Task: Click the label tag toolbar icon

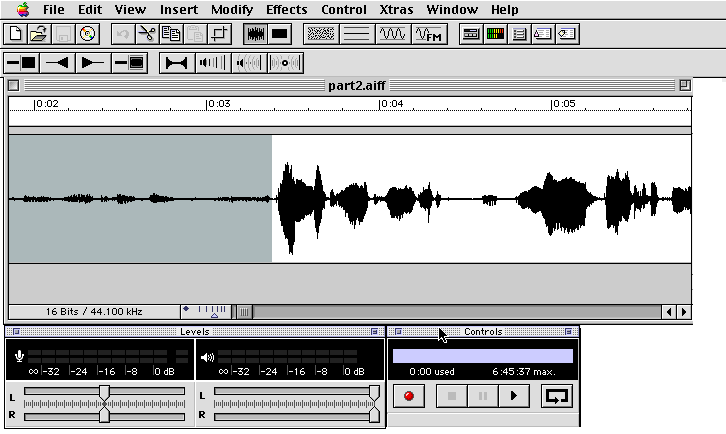Action: [x=567, y=34]
